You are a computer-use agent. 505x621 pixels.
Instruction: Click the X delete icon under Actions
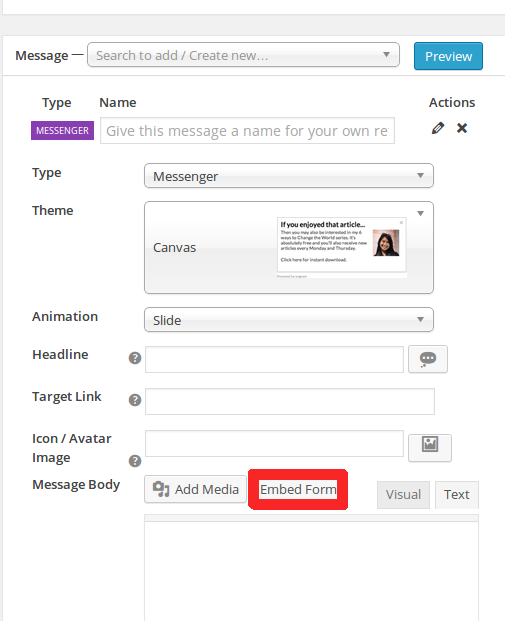click(x=462, y=128)
